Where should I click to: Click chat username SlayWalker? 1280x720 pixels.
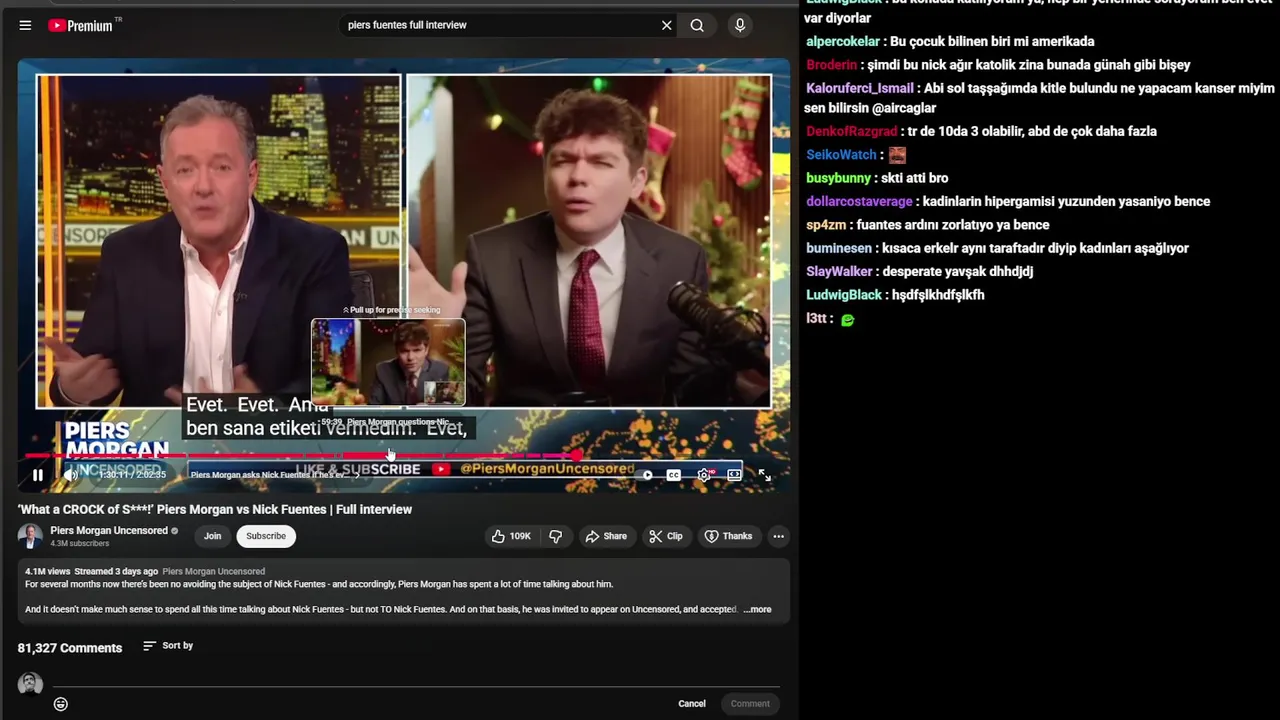[x=839, y=271]
